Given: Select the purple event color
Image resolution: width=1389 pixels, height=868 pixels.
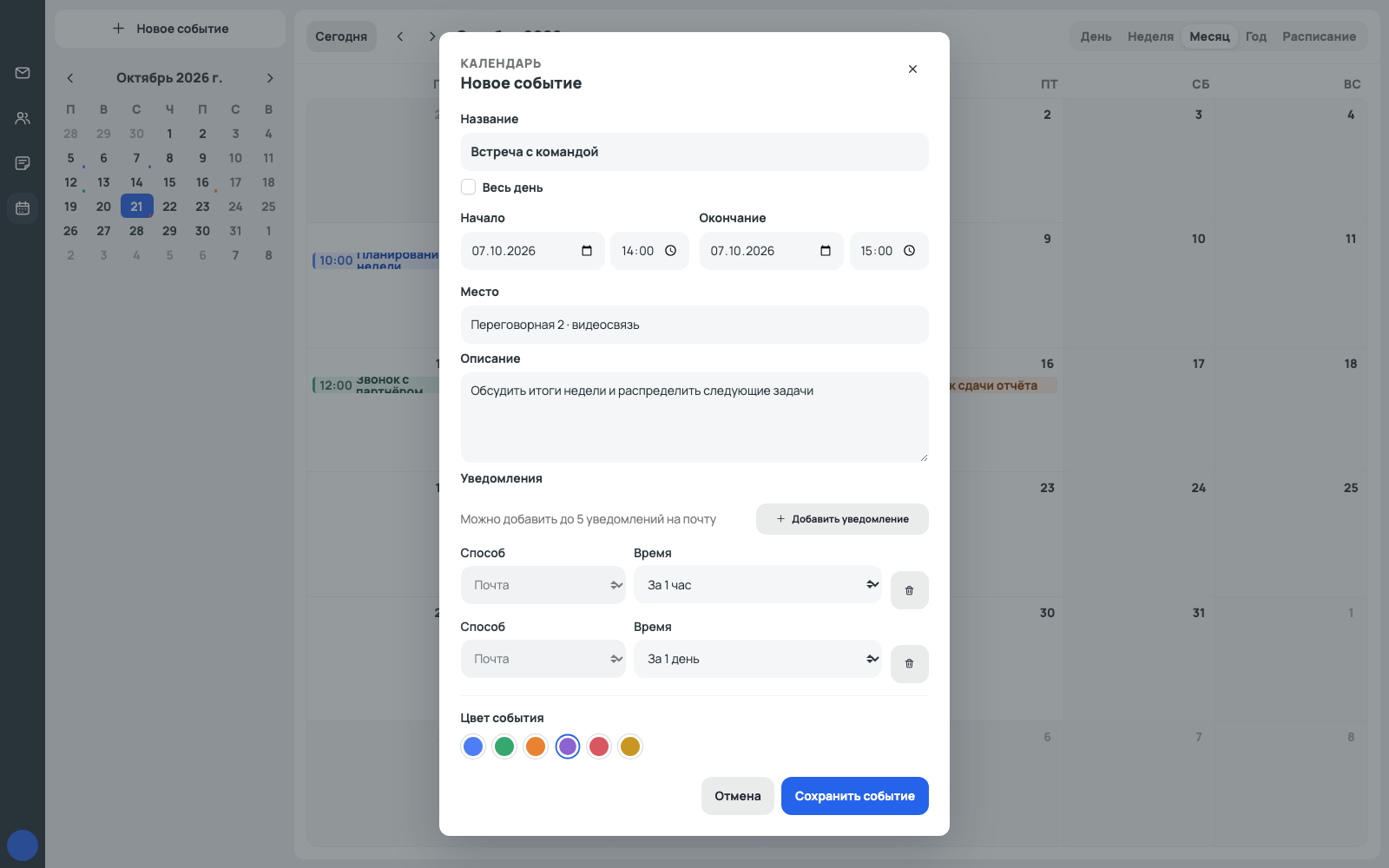Looking at the screenshot, I should (568, 746).
